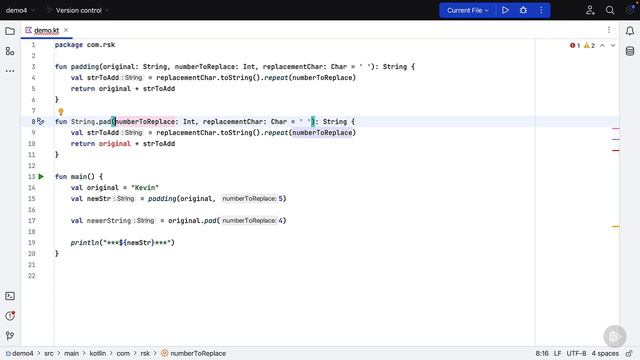The image size is (640, 360).
Task: Click the intention light bulb on line 7
Action: (61, 111)
